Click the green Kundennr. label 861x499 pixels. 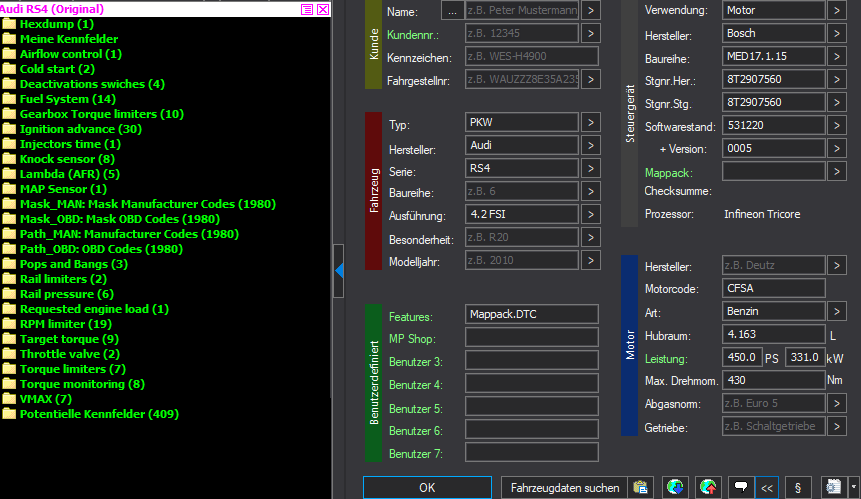coord(412,35)
